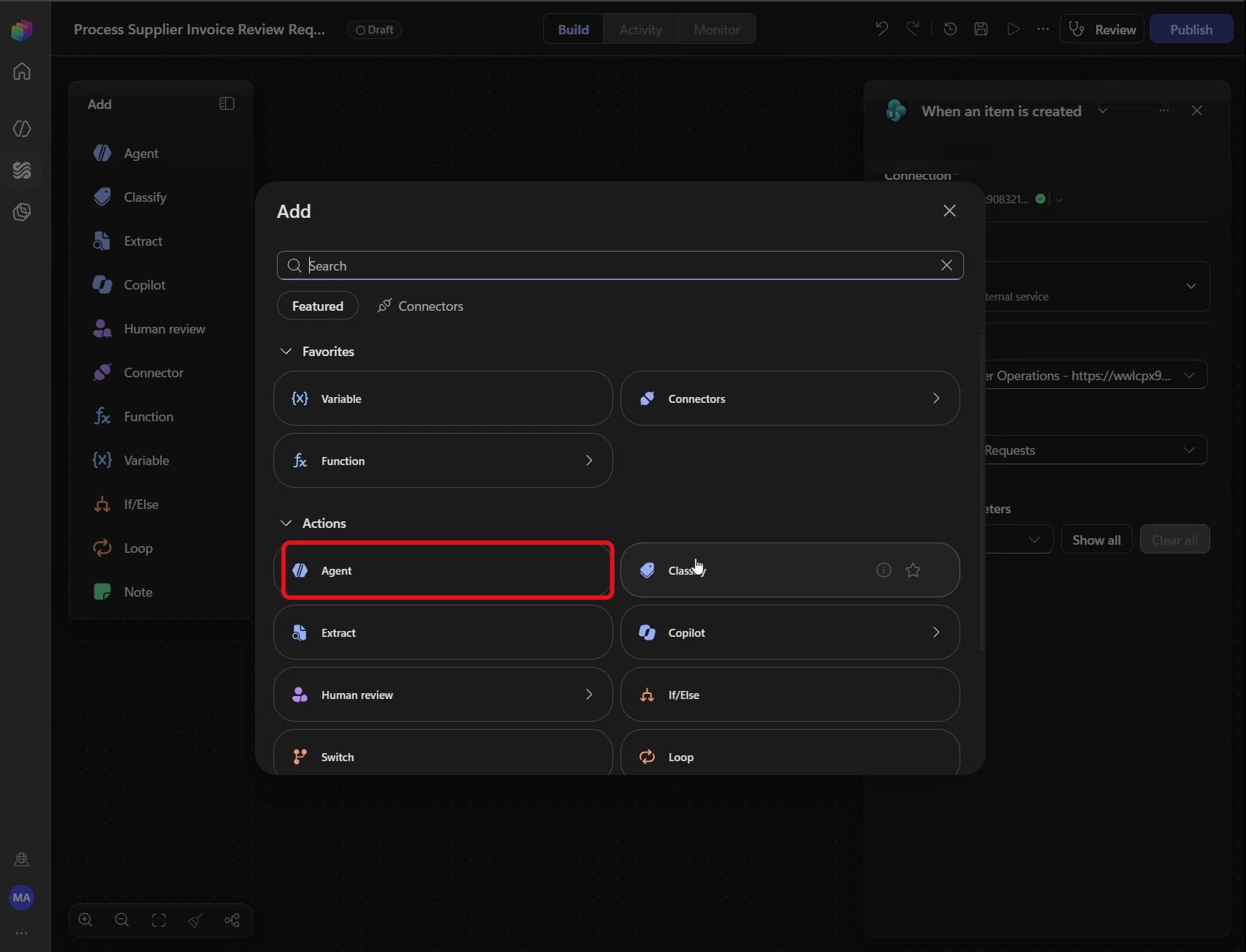
Task: Click the Publish button
Action: [x=1191, y=29]
